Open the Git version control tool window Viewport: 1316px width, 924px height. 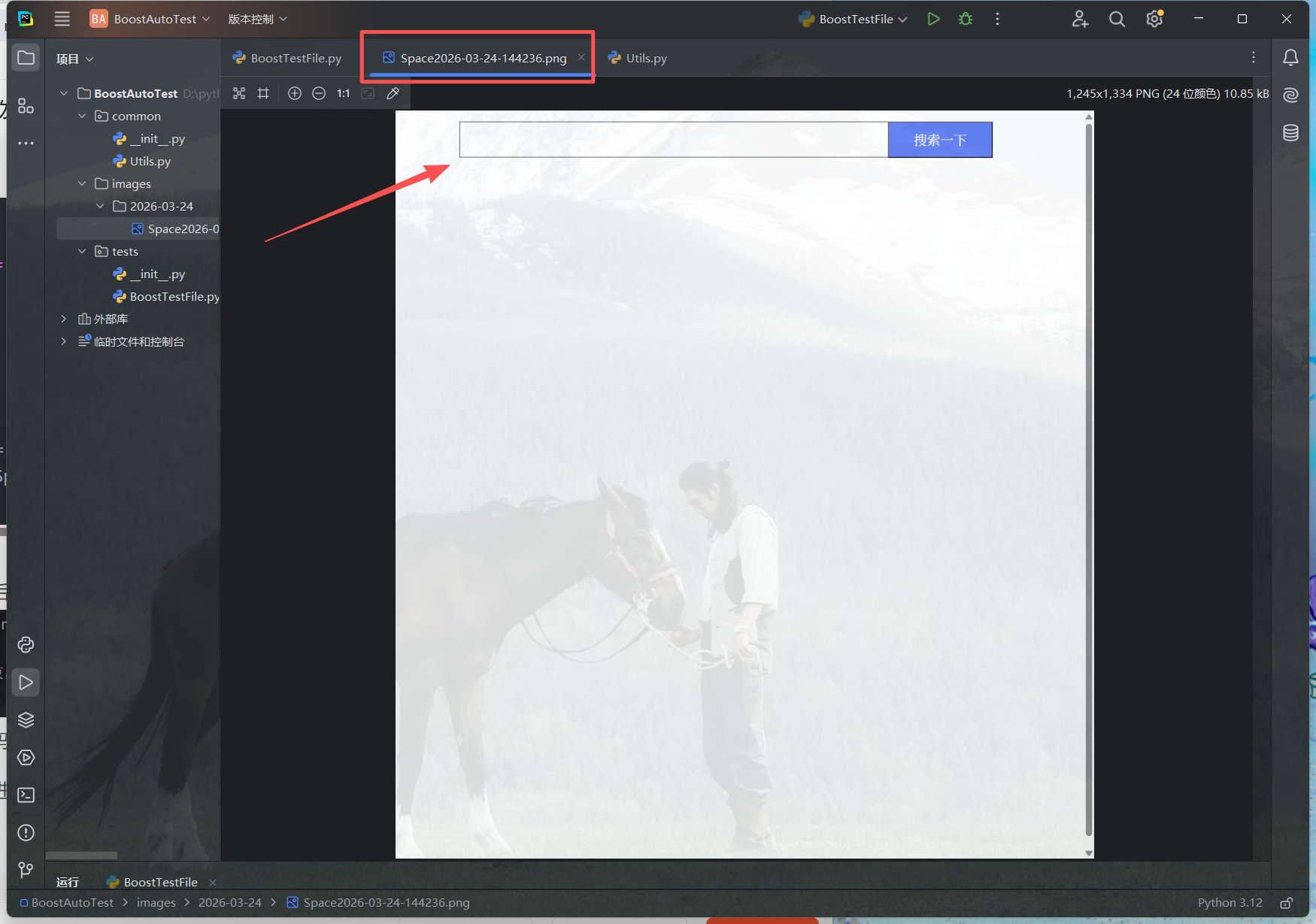pos(26,870)
